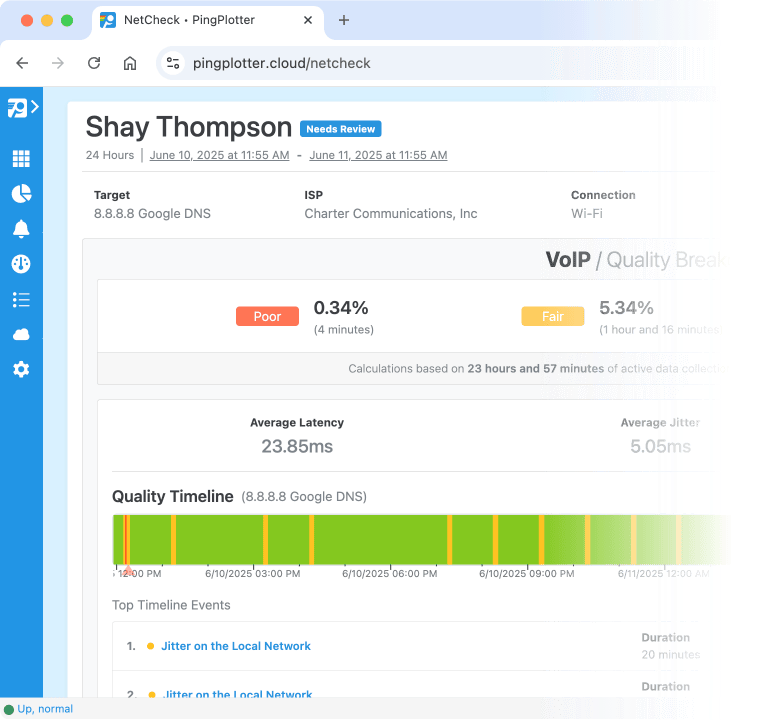Click the '5.05ms' average jitter value
The height and width of the screenshot is (720, 770).
pos(660,446)
